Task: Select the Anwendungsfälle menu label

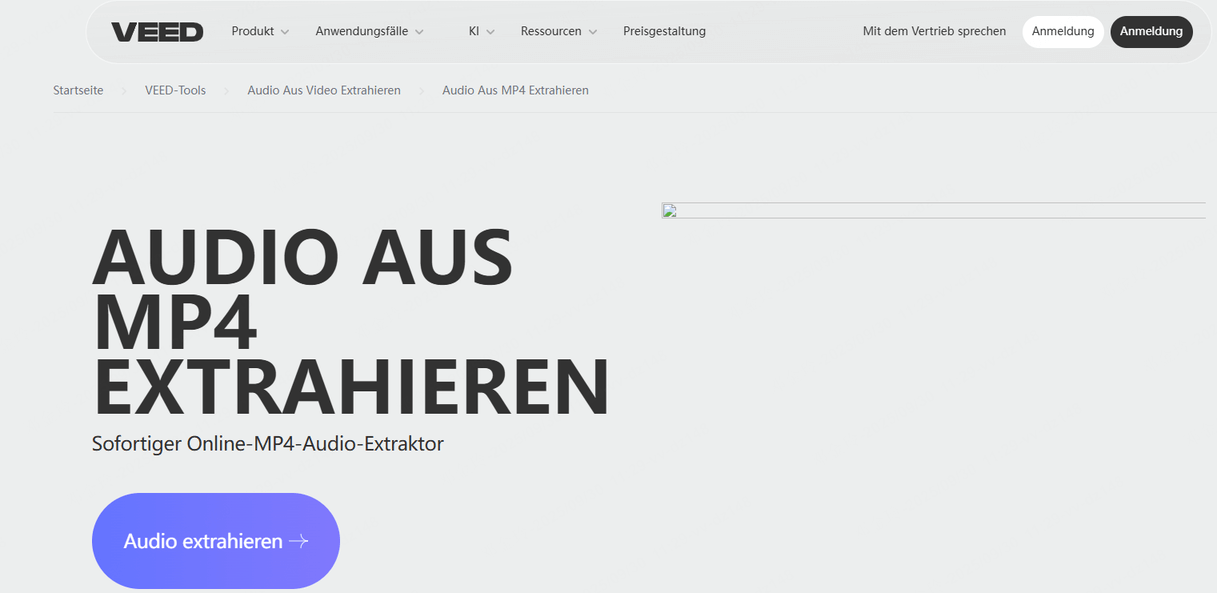Action: tap(361, 31)
